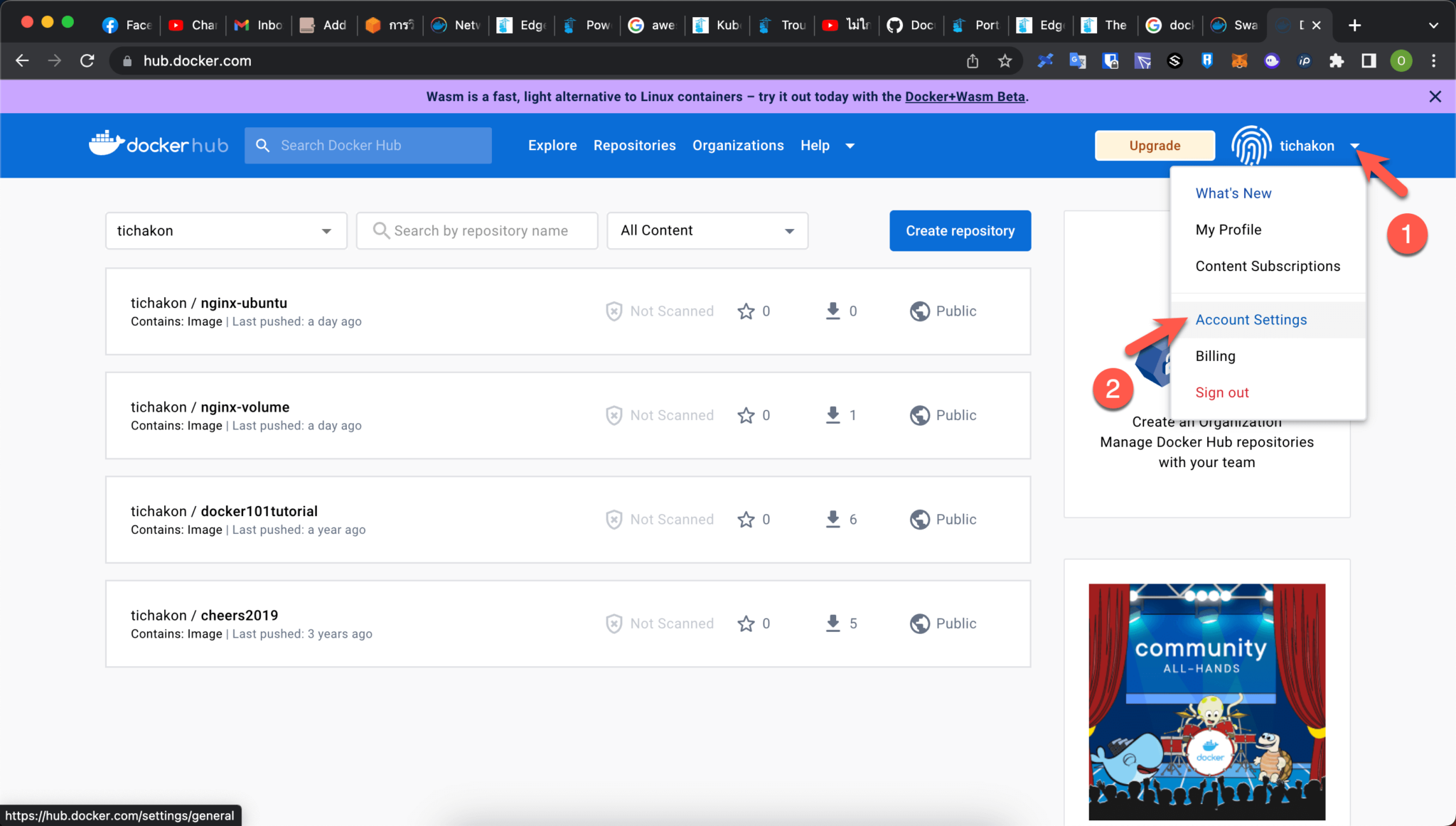
Task: Open My Profile menu entry
Action: (x=1228, y=230)
